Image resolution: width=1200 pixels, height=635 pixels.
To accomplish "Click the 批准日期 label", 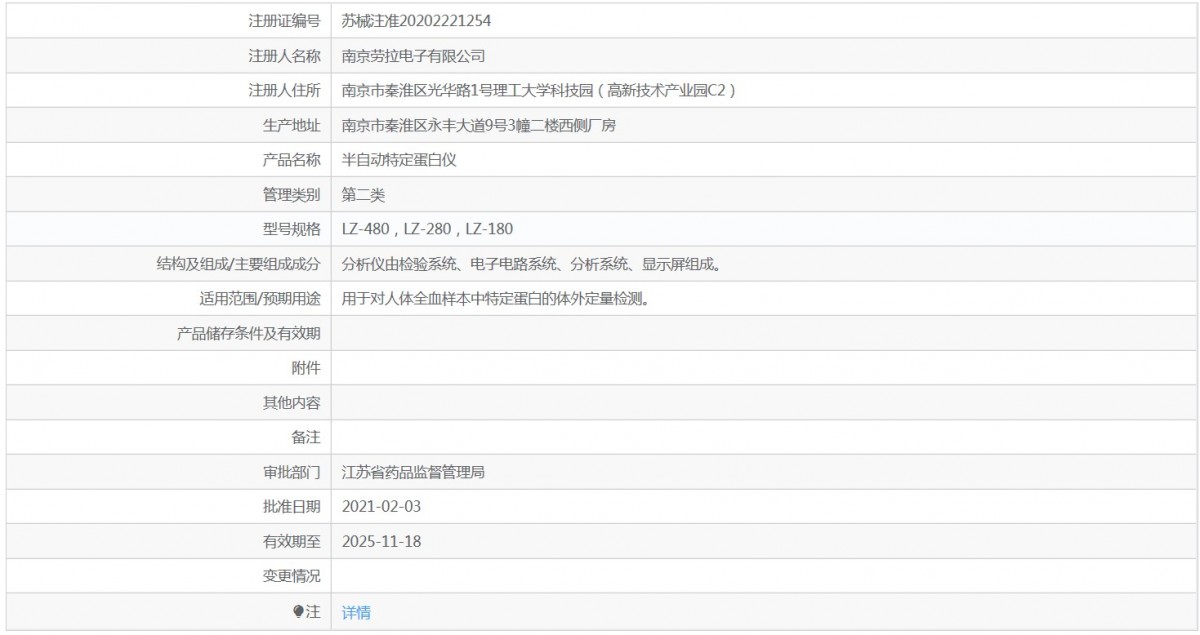I will (x=291, y=507).
